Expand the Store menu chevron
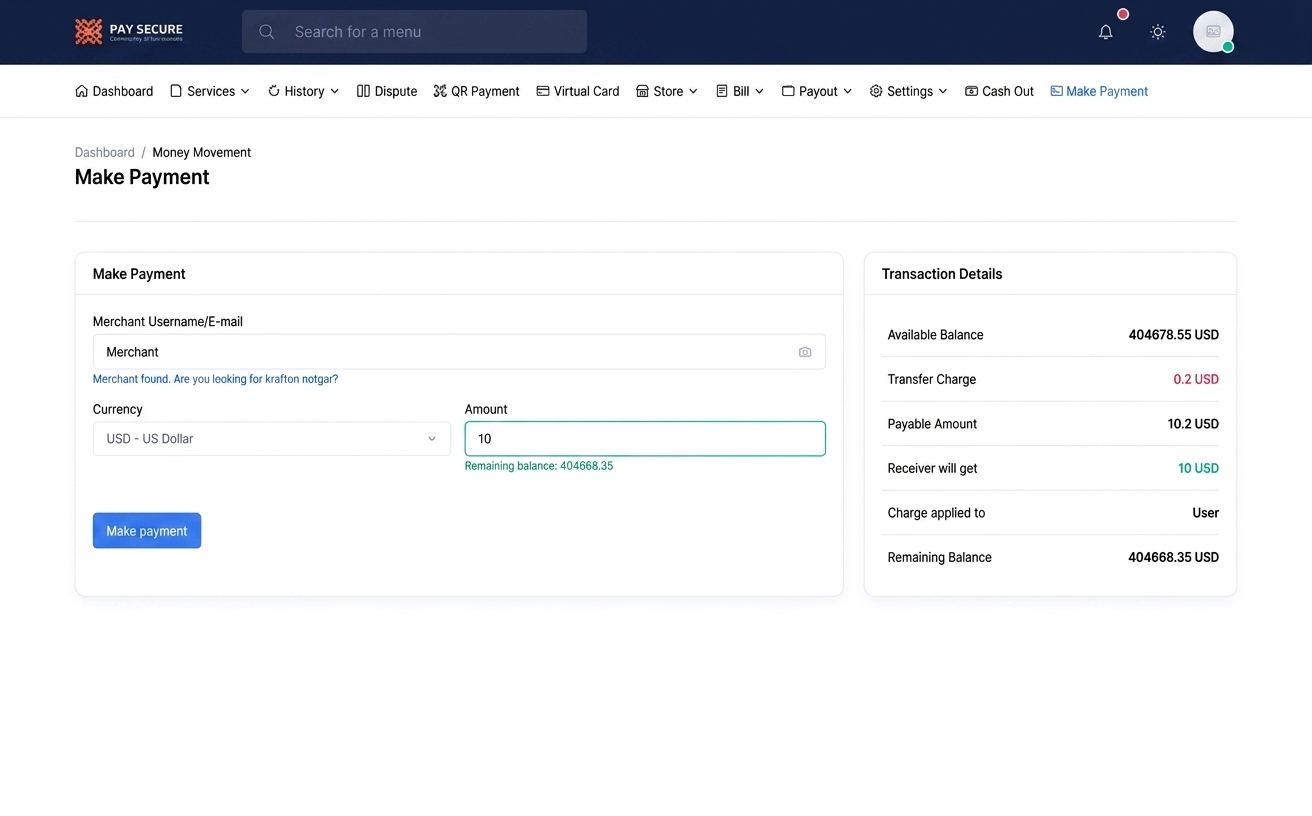The height and width of the screenshot is (816, 1312). (x=693, y=91)
